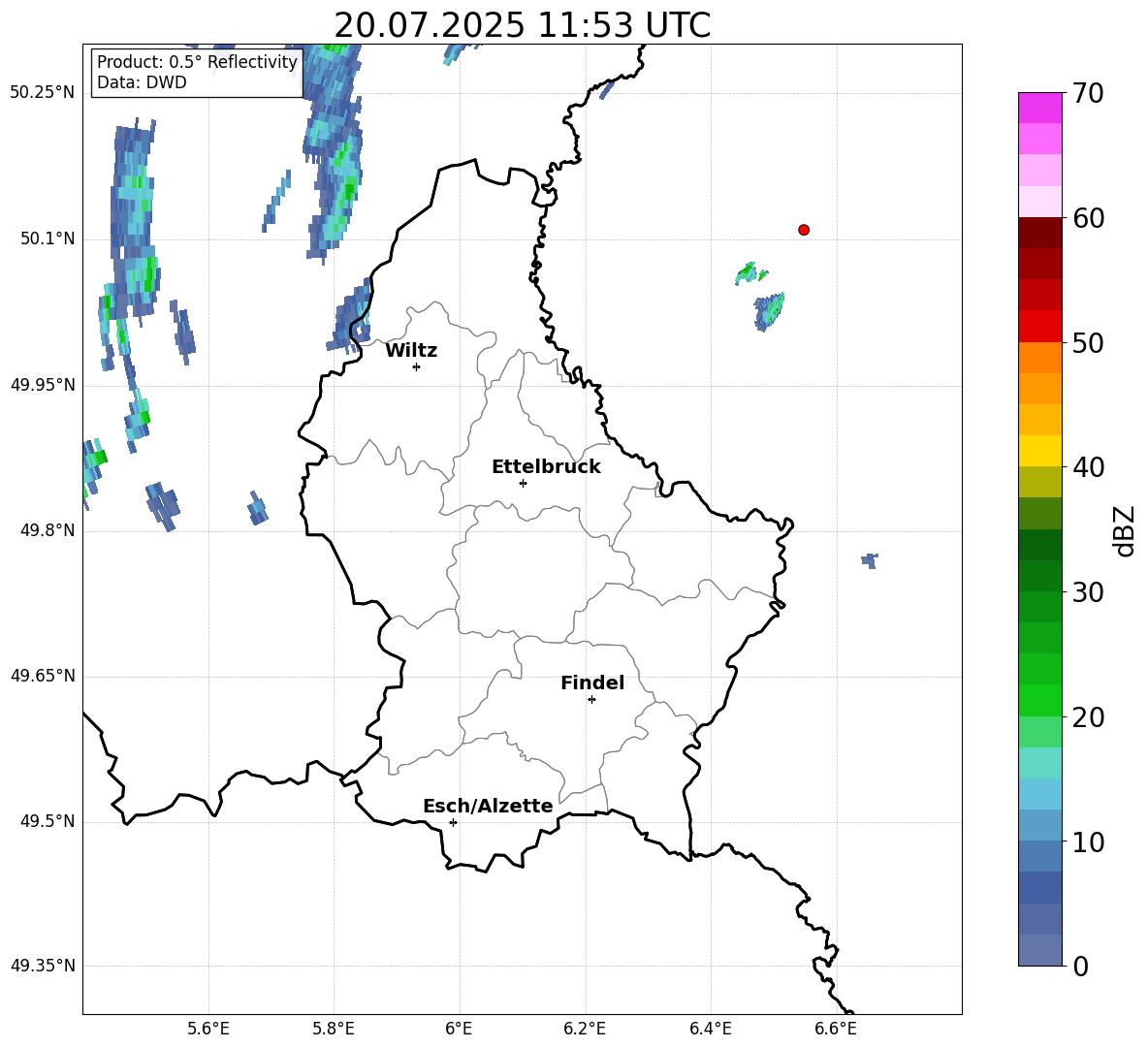Click the latitude label 50.25°N
The width and height of the screenshot is (1148, 1048).
[43, 93]
